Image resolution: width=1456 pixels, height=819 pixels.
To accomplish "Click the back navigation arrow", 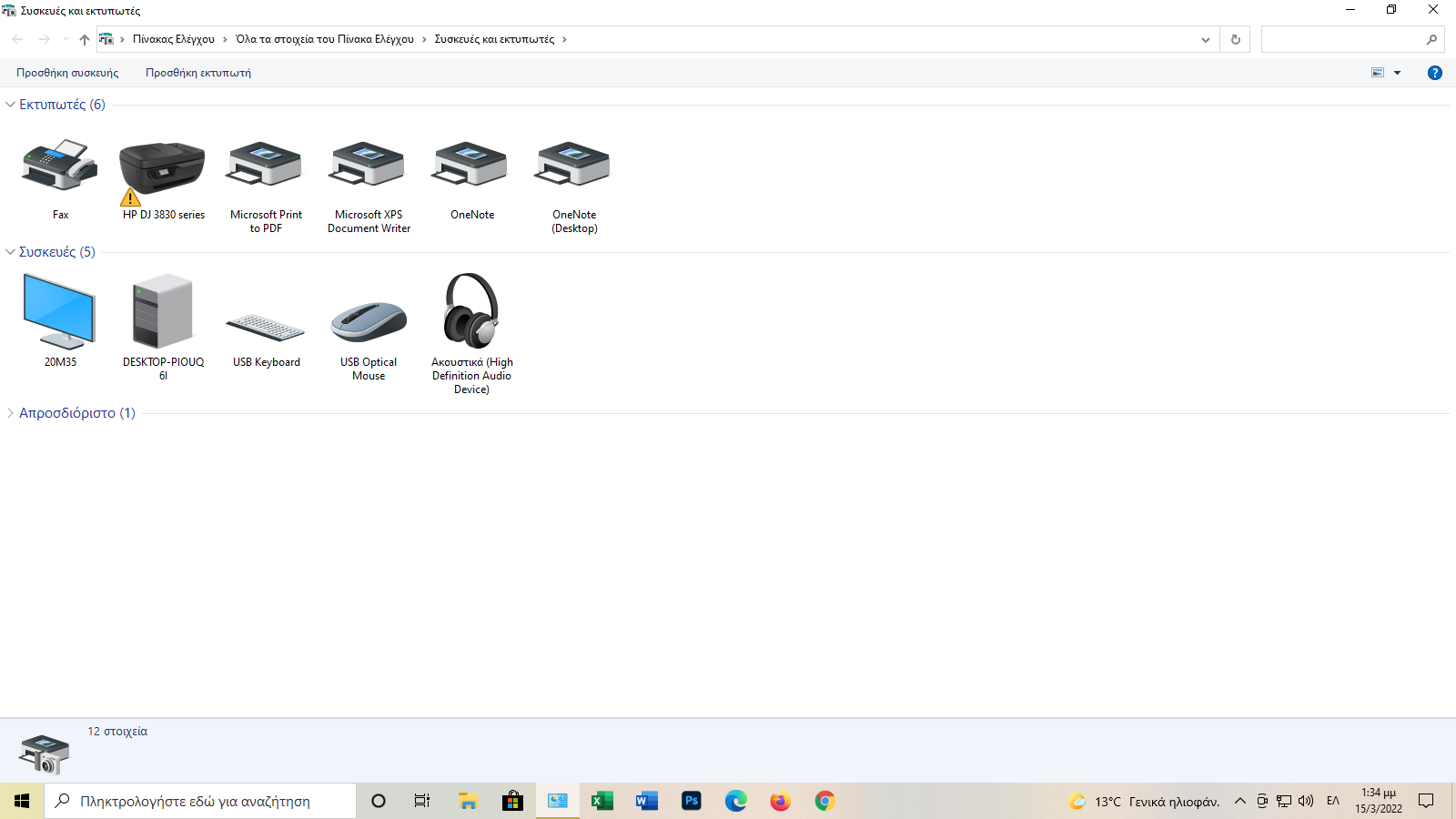I will (x=17, y=39).
